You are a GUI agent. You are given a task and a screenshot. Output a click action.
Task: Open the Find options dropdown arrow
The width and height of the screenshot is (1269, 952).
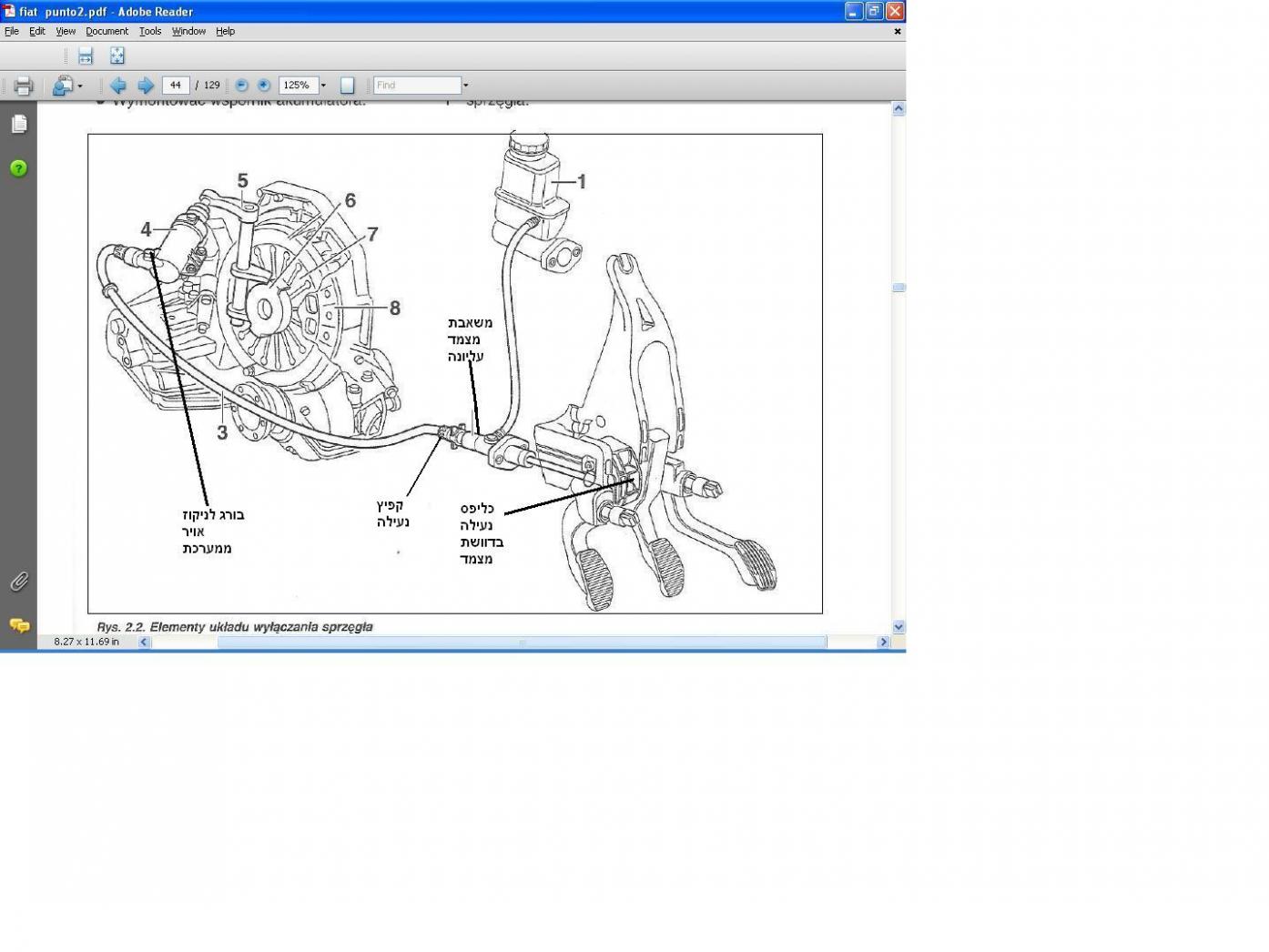click(x=466, y=86)
